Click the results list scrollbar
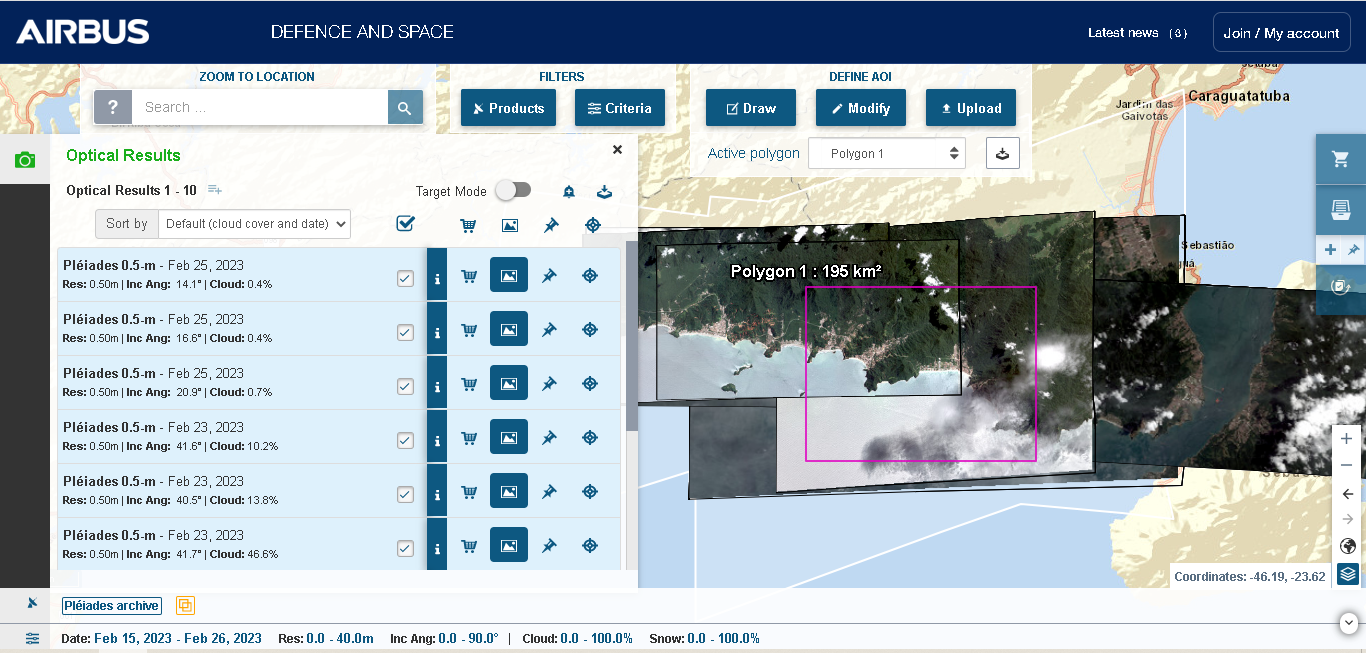The height and width of the screenshot is (653, 1366). click(631, 336)
